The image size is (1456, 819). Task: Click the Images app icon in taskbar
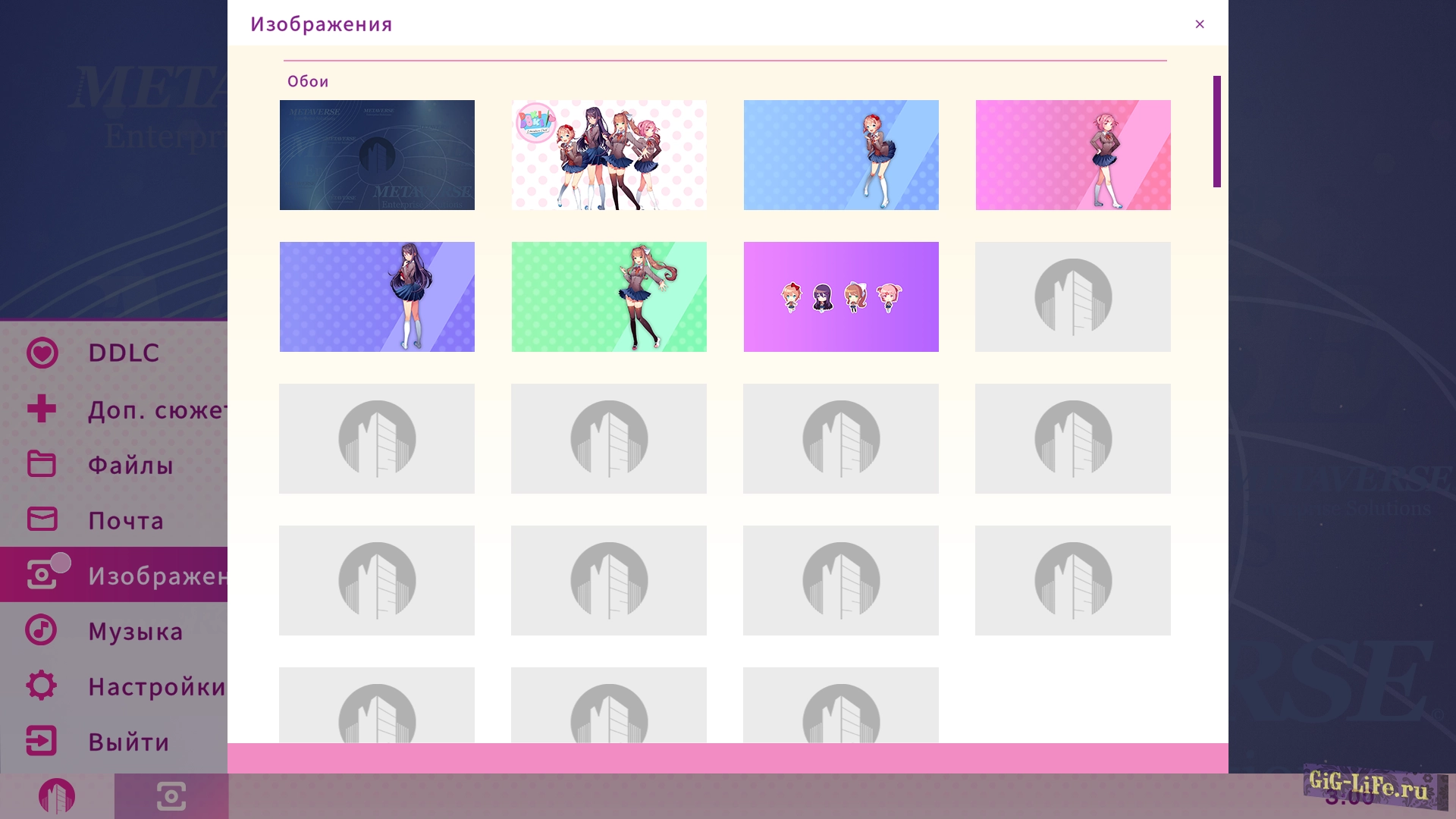[x=171, y=796]
